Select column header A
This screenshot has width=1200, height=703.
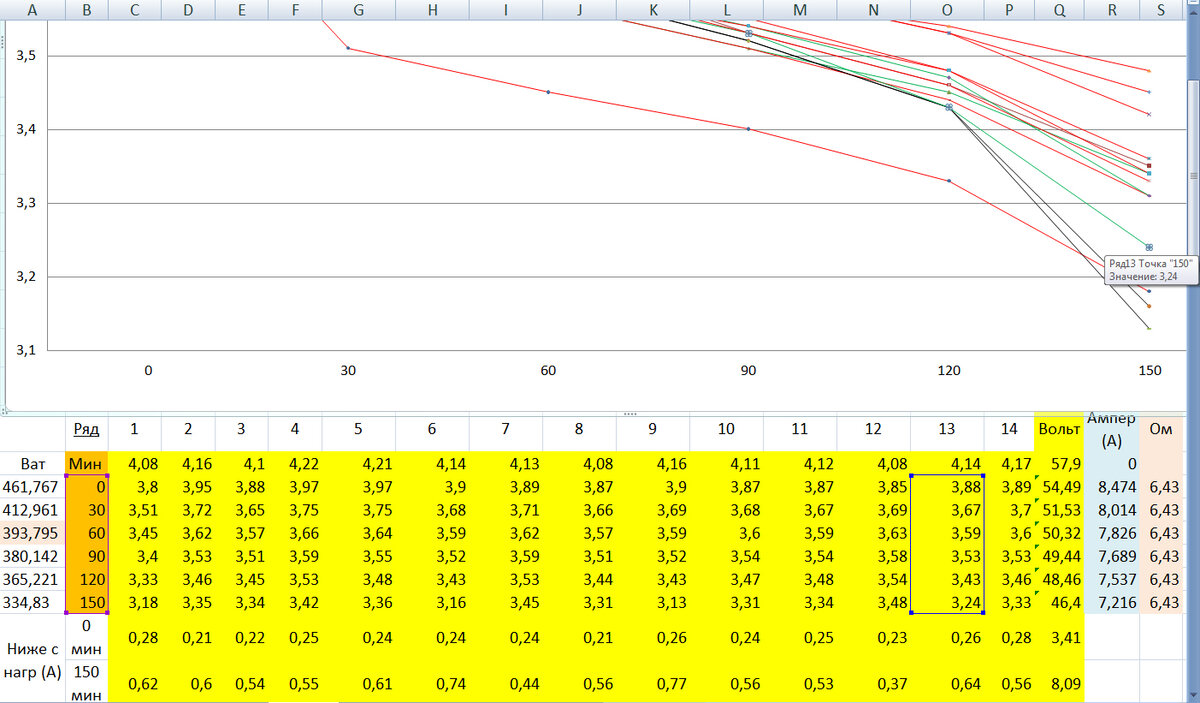pos(32,10)
